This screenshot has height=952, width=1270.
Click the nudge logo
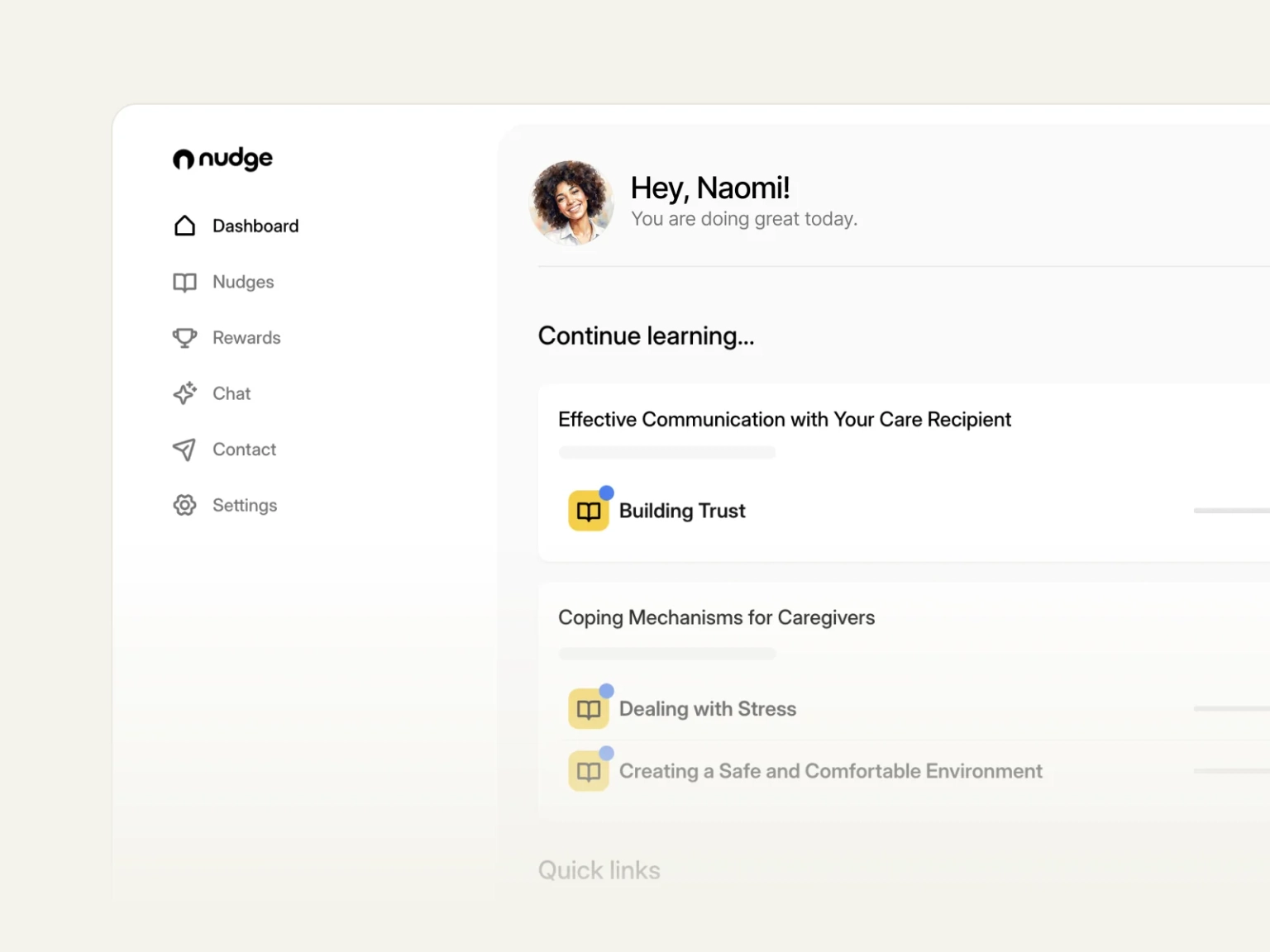222,159
